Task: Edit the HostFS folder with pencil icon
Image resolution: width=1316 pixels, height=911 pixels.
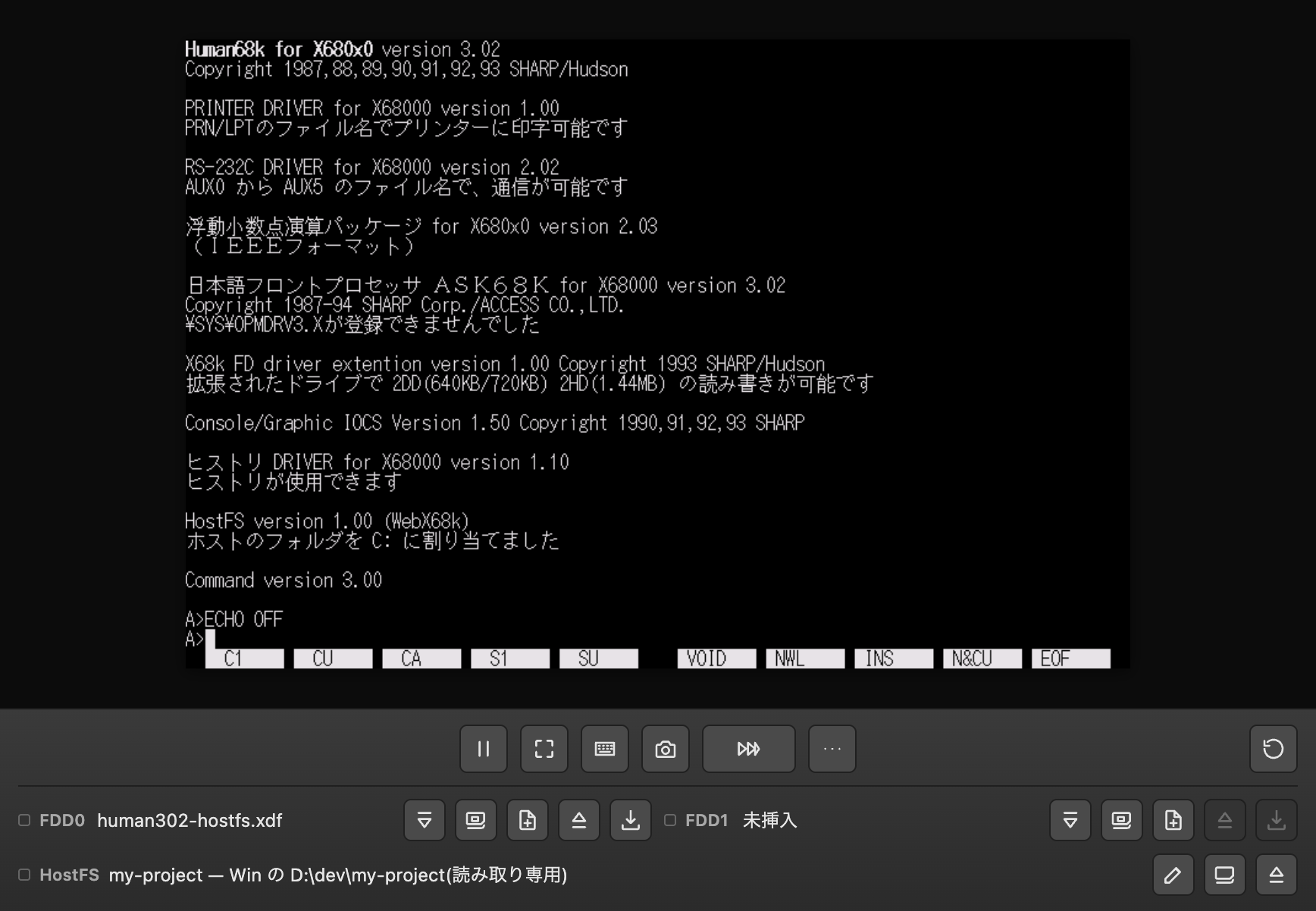Action: [x=1173, y=875]
